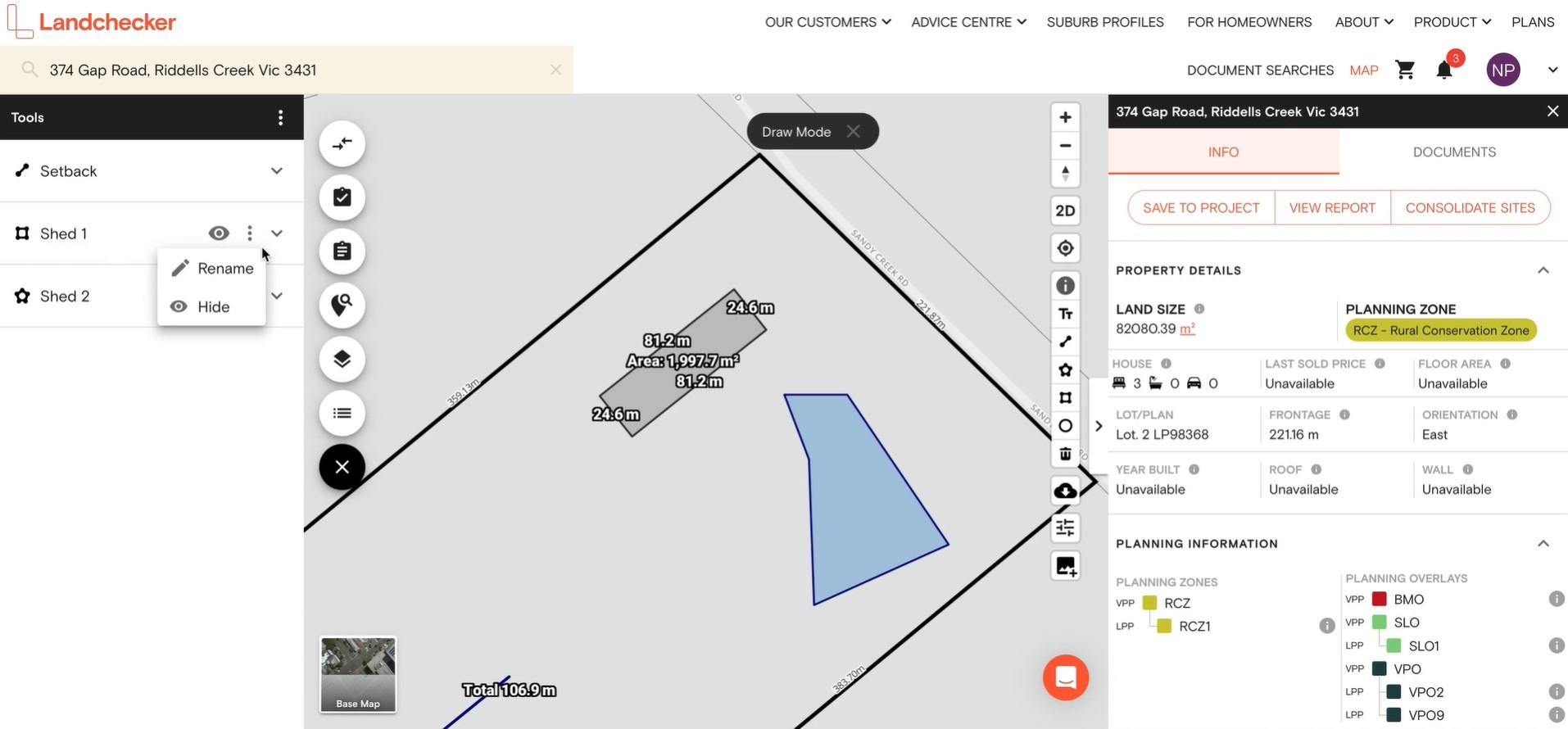The image size is (1568, 729).
Task: Reset map compass orientation
Action: pyautogui.click(x=1065, y=174)
